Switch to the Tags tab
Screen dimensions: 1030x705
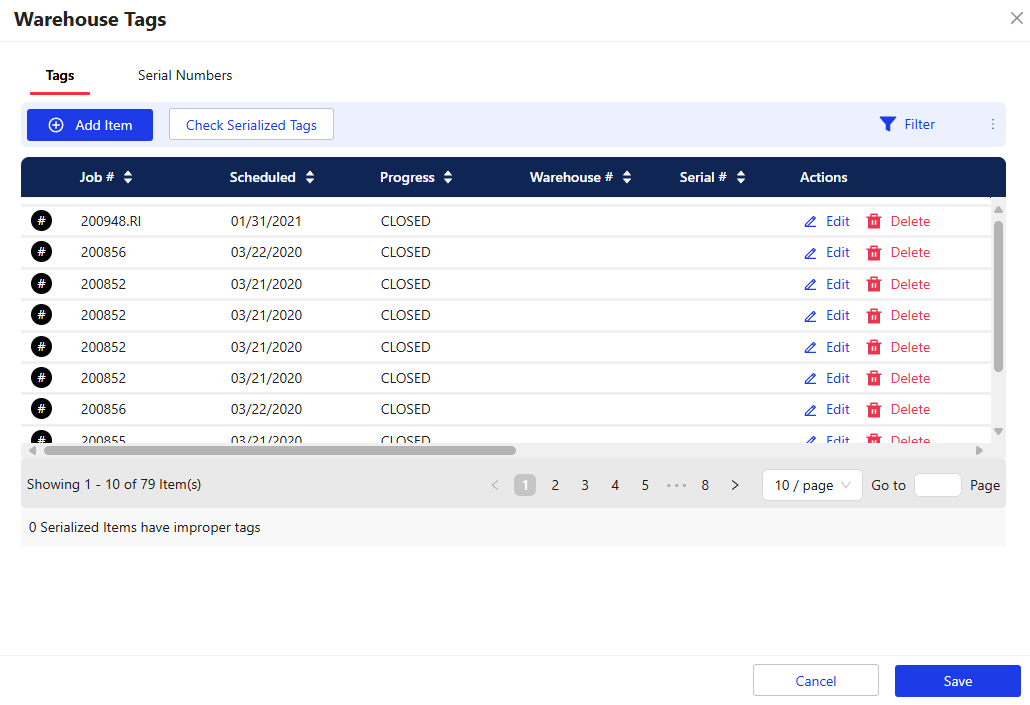pos(60,76)
